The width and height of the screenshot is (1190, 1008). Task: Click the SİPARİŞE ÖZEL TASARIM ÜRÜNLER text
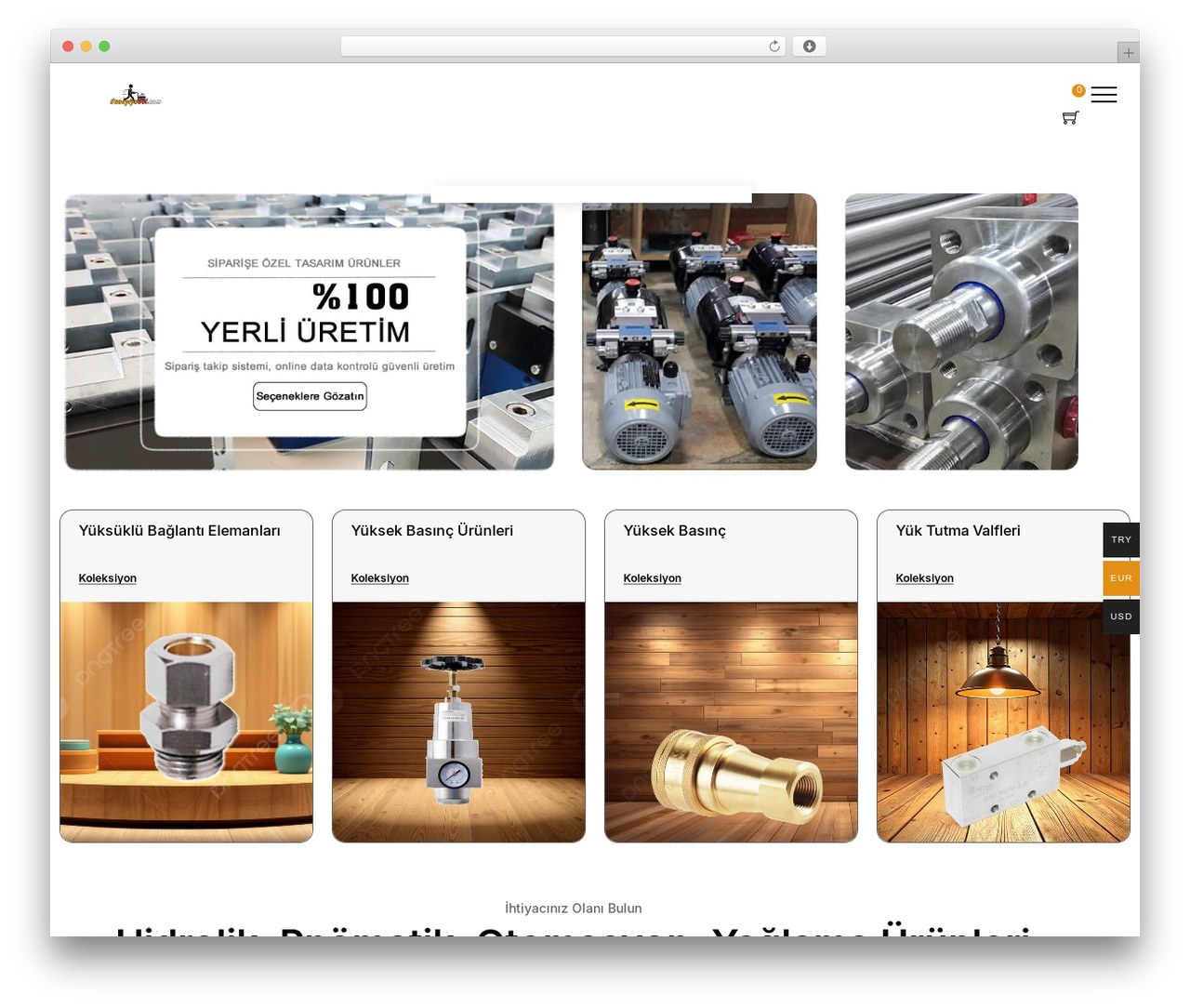tap(304, 263)
